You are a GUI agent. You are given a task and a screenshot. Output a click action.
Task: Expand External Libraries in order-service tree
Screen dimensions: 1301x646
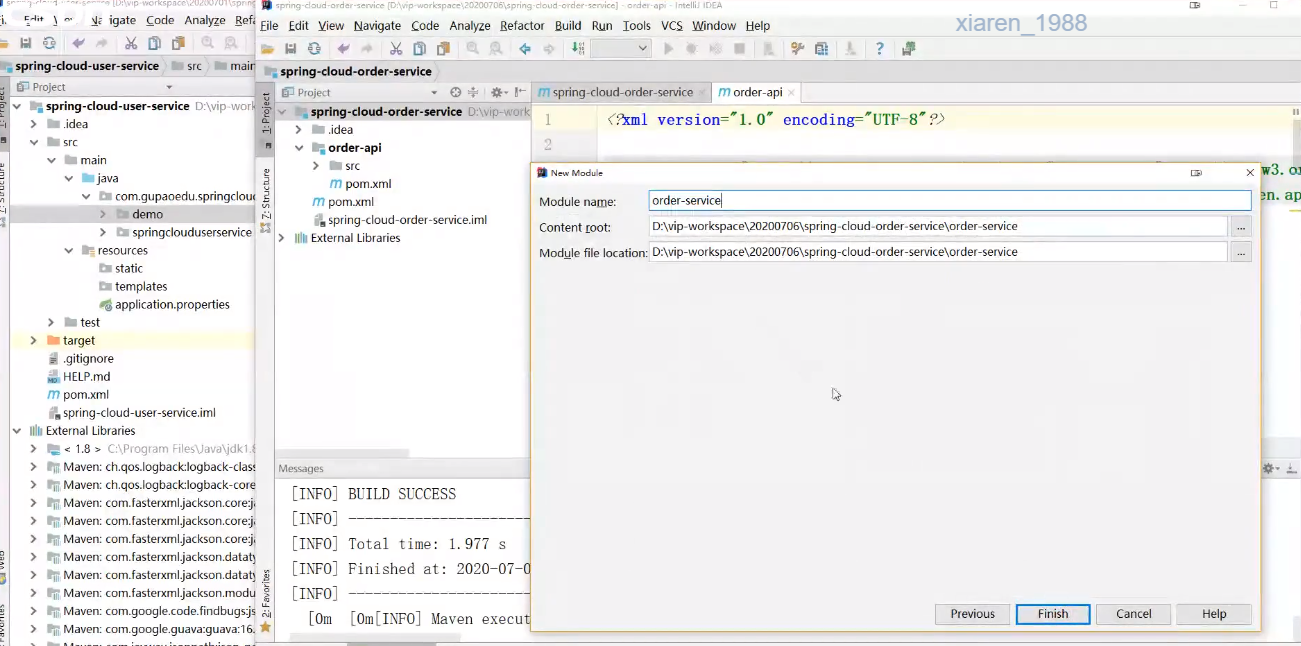281,238
